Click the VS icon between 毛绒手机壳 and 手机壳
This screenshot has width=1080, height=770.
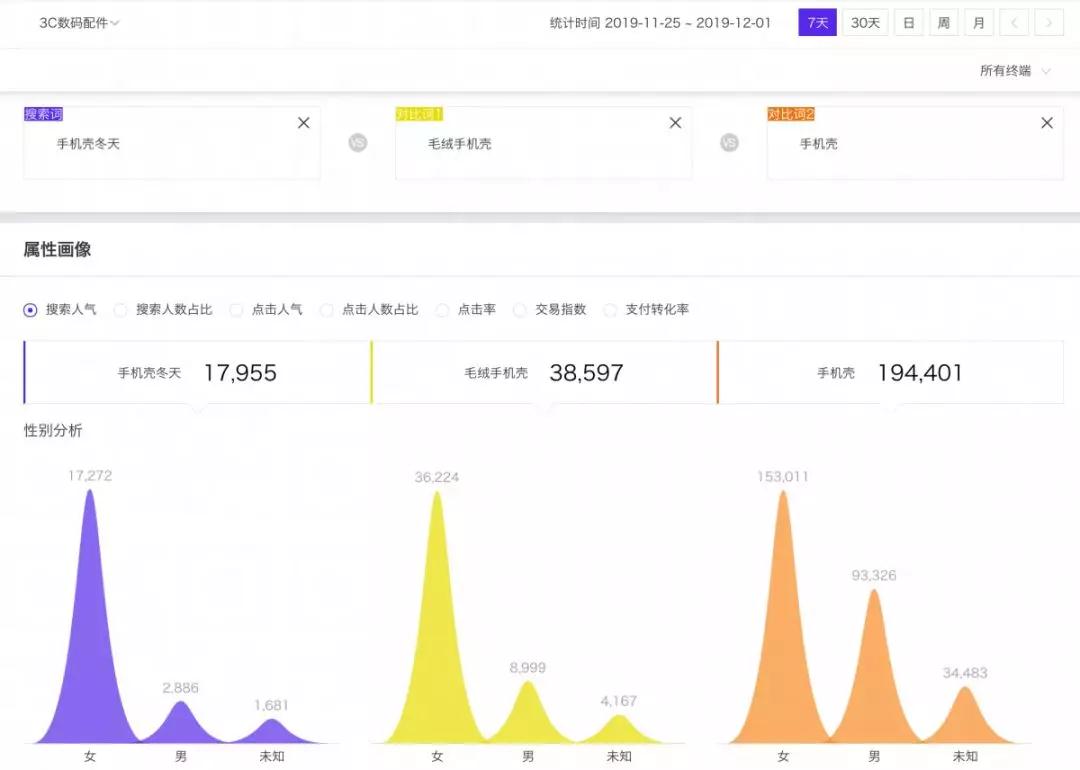[x=729, y=143]
